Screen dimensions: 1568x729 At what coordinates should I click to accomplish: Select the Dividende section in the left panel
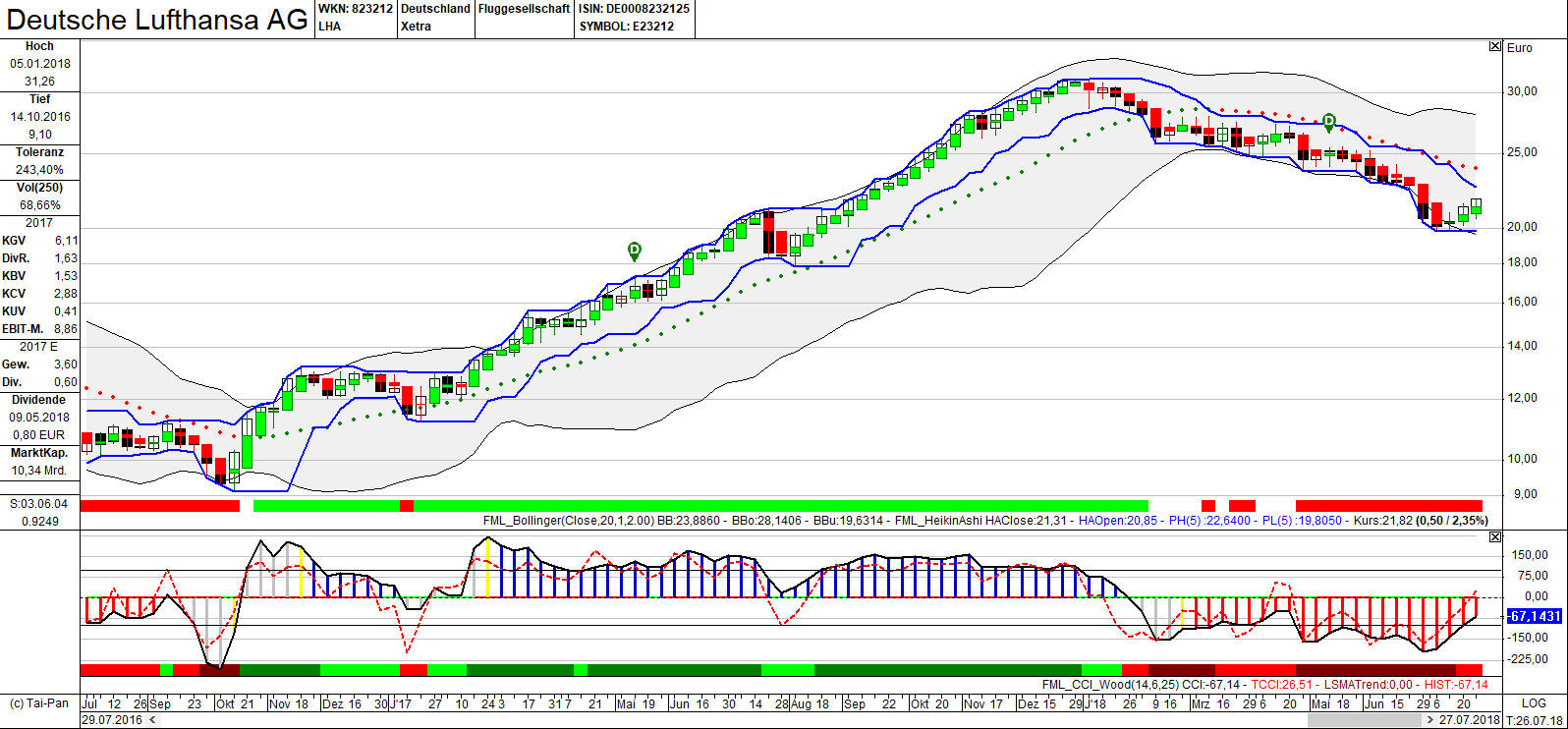pyautogui.click(x=39, y=400)
